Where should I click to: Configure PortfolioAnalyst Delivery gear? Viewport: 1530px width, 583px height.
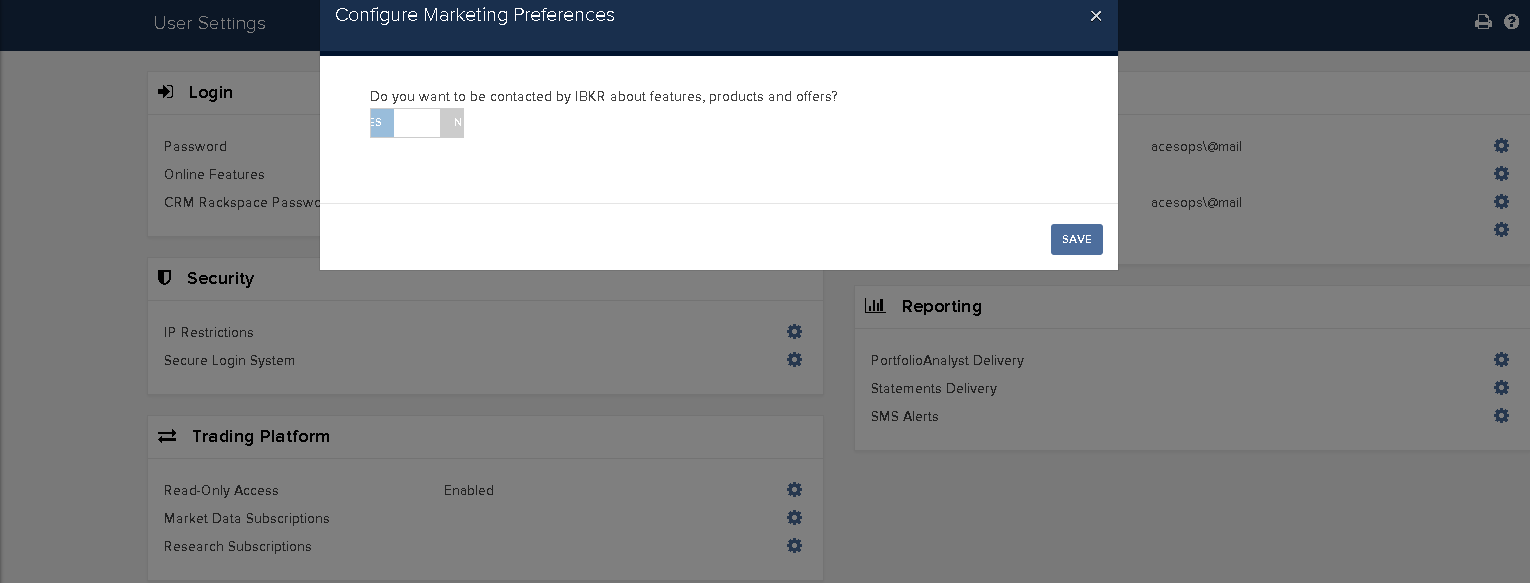point(1501,360)
